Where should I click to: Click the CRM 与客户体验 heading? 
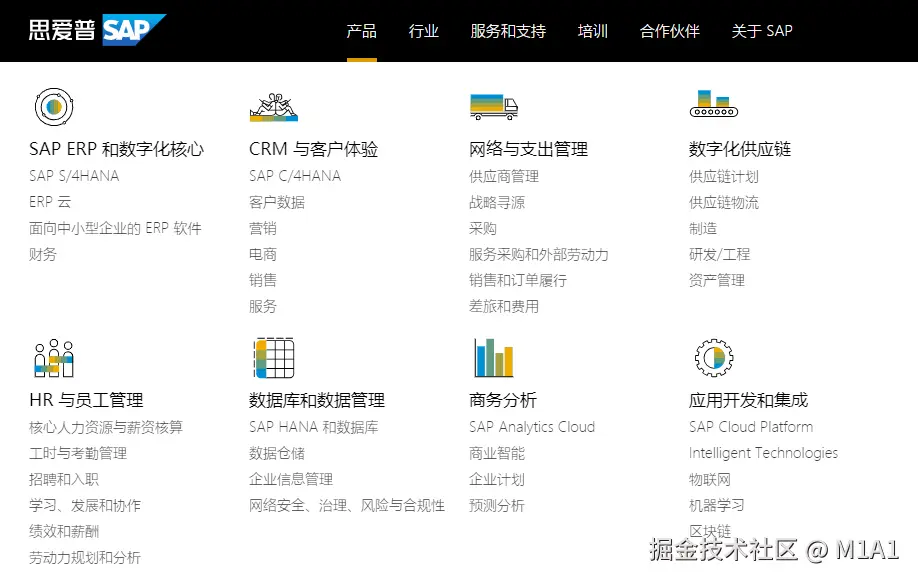tap(313, 149)
